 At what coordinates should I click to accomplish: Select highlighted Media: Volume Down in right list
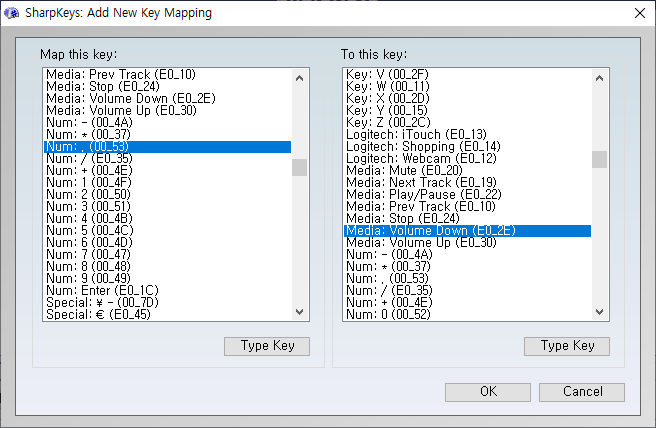467,231
